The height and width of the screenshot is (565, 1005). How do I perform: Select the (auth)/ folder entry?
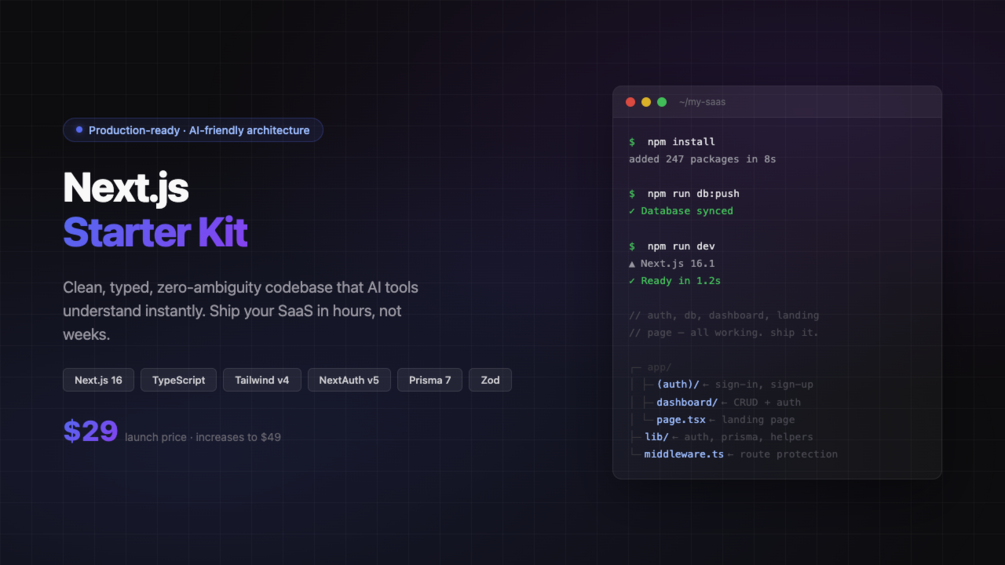point(678,384)
